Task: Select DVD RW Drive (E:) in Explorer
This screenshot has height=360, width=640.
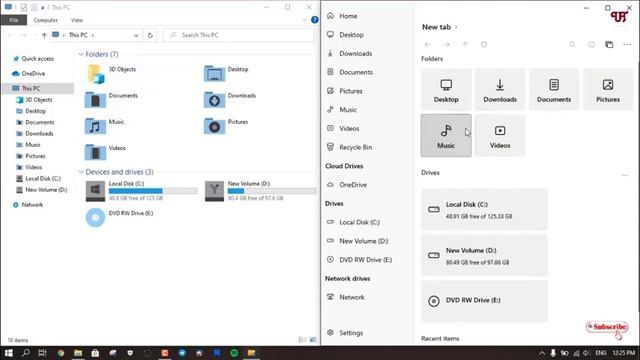Action: 119,217
